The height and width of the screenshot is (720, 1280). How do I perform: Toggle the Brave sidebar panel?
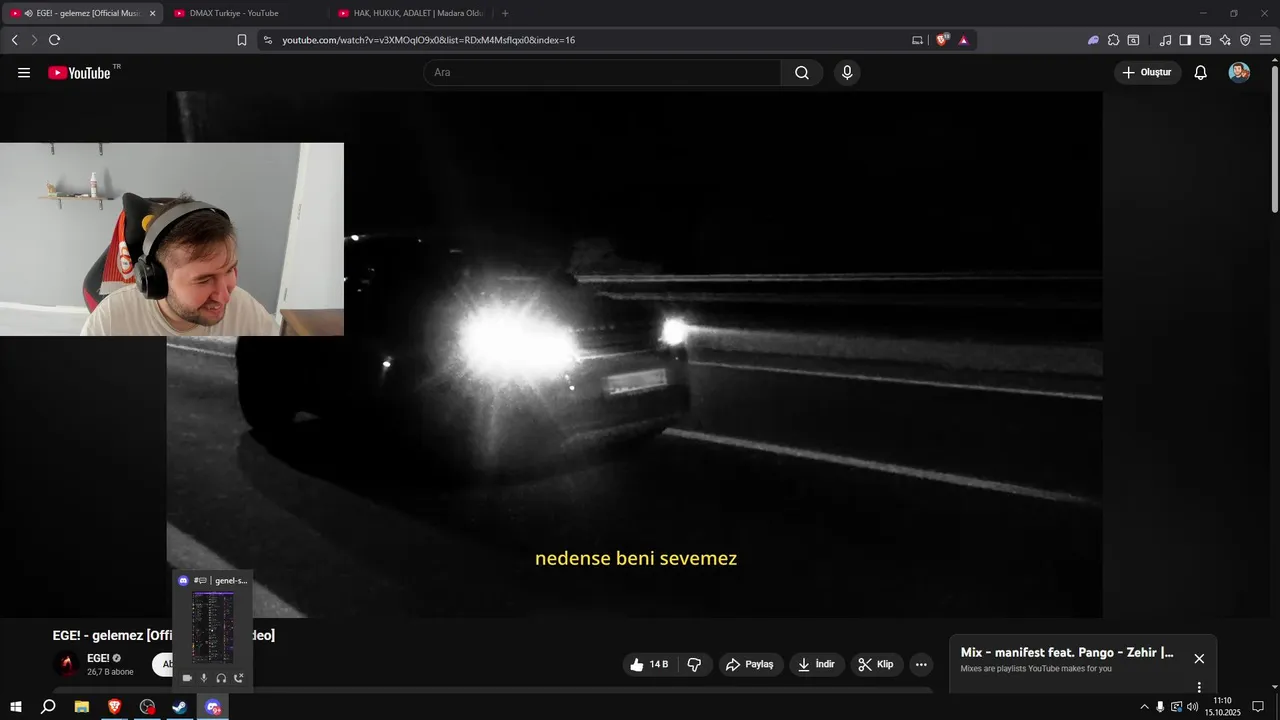1185,40
